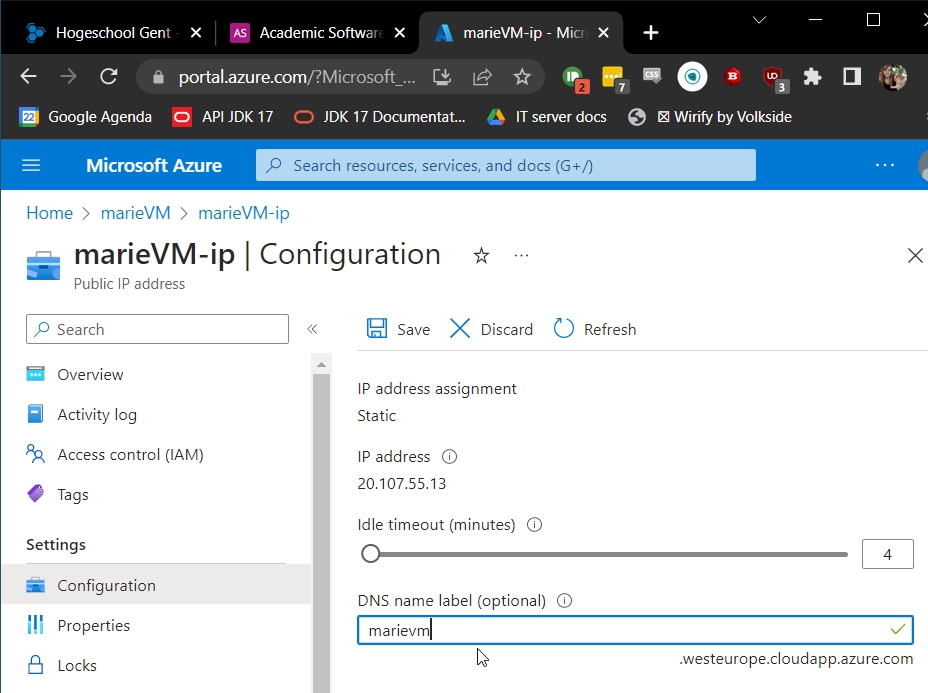Open Access control (IAM) menu item
Image resolution: width=928 pixels, height=693 pixels.
[130, 455]
